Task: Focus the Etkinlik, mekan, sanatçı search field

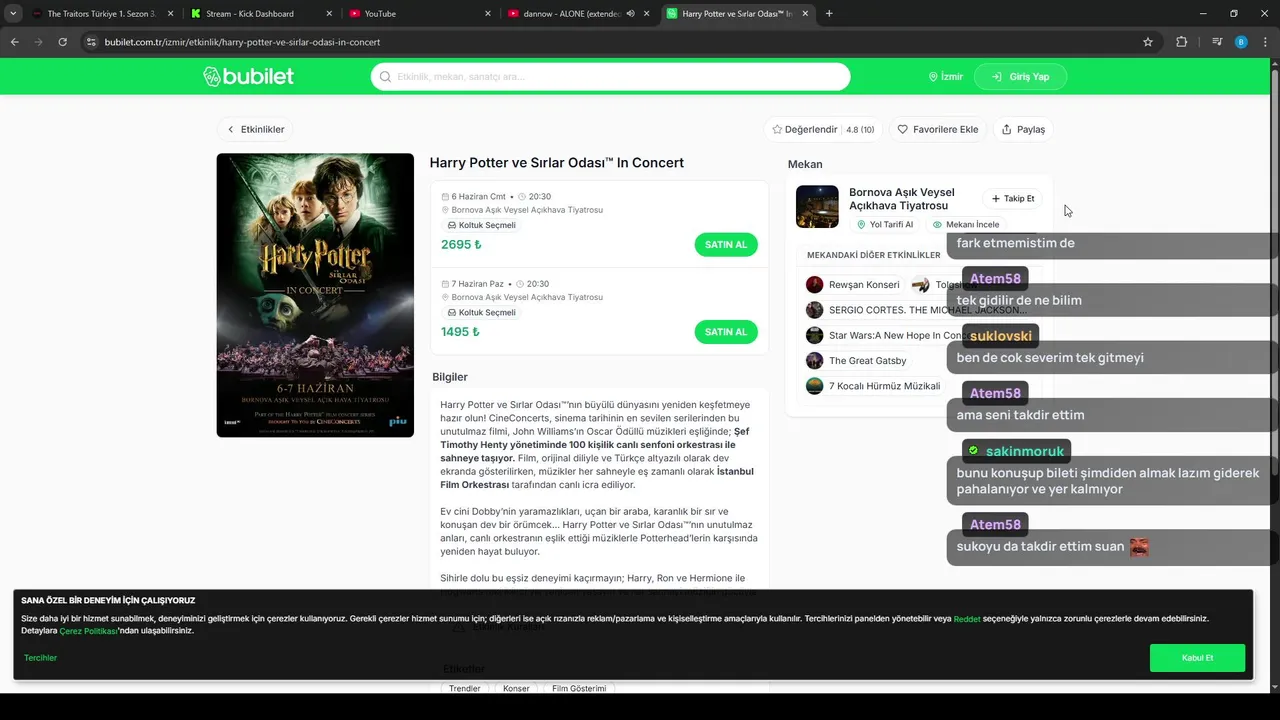Action: (x=610, y=77)
